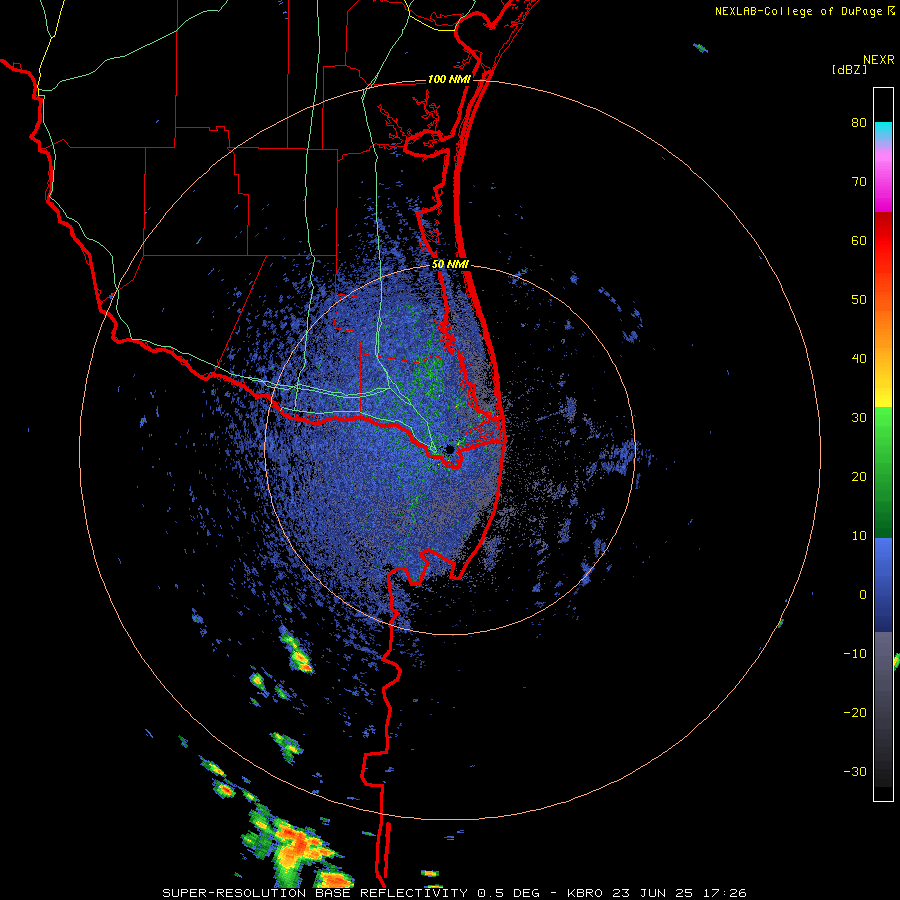Image resolution: width=900 pixels, height=900 pixels.
Task: Click the blue band of the color scale
Action: pos(883,585)
